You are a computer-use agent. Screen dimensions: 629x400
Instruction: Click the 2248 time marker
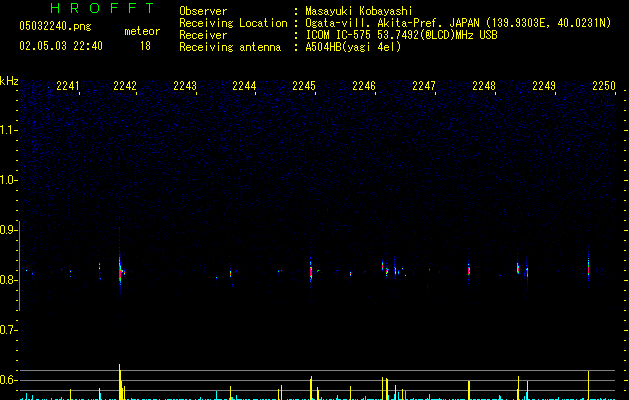pyautogui.click(x=484, y=86)
